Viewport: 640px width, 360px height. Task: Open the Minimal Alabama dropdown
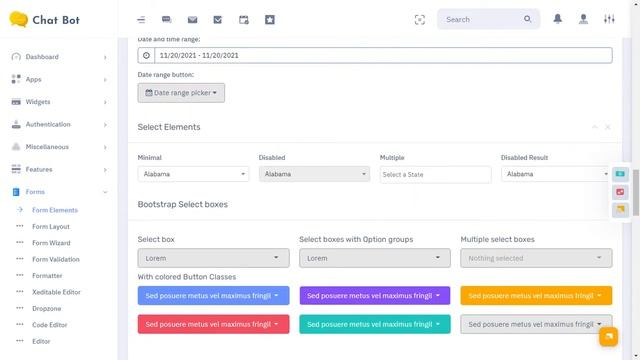(193, 174)
